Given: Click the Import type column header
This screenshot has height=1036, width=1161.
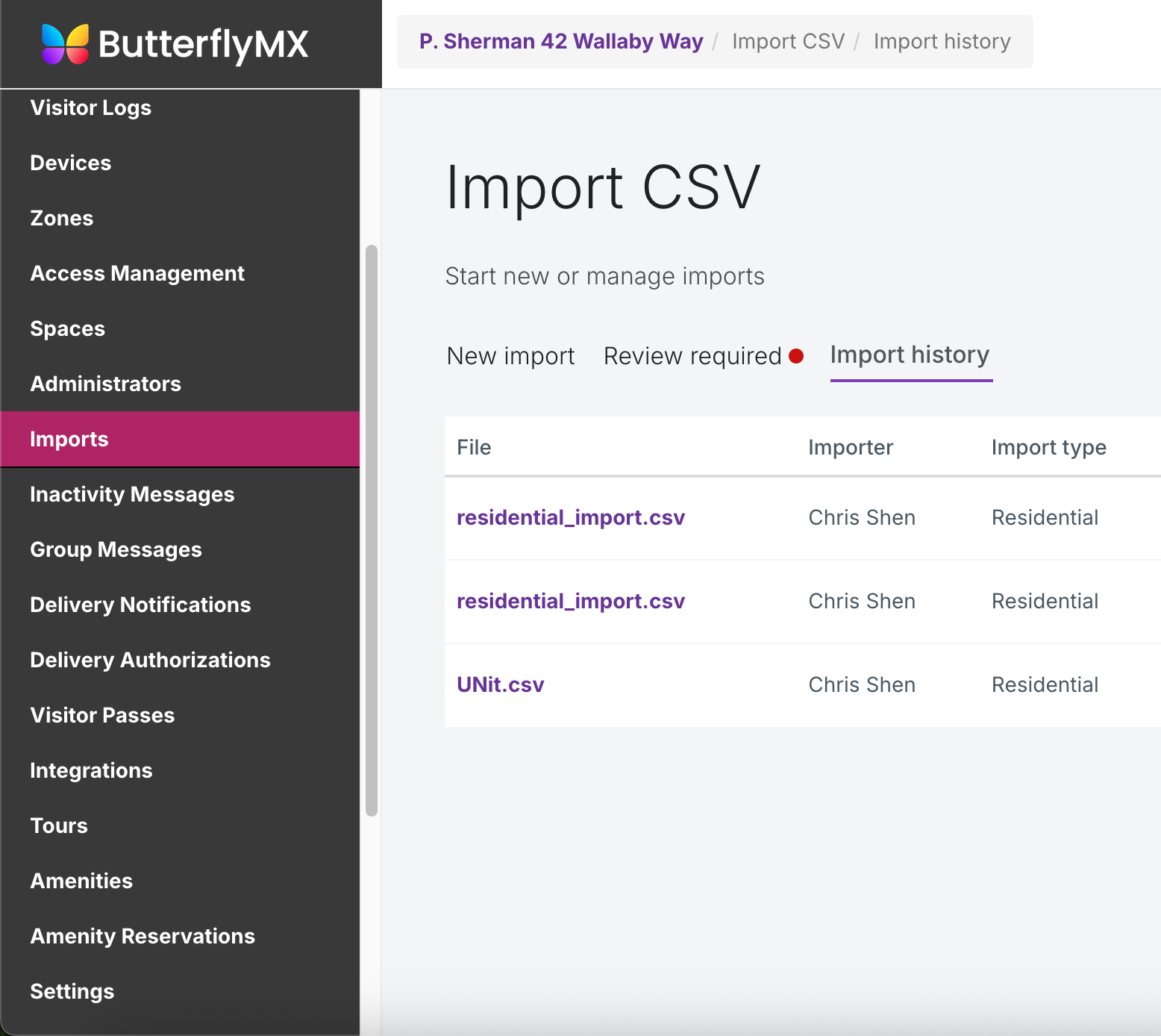Looking at the screenshot, I should [x=1048, y=448].
